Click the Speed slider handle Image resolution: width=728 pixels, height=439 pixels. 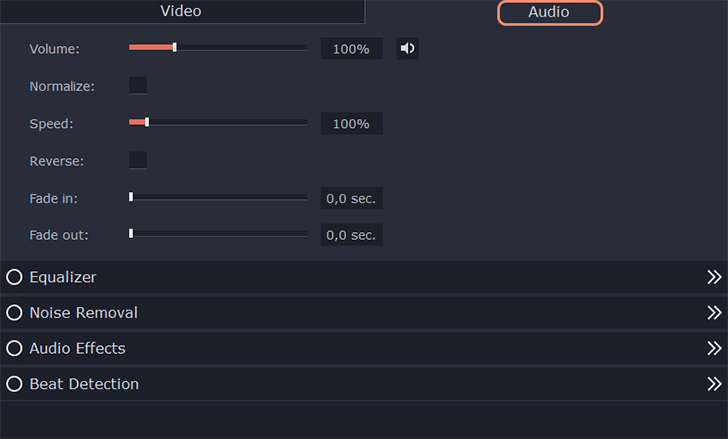[x=147, y=122]
